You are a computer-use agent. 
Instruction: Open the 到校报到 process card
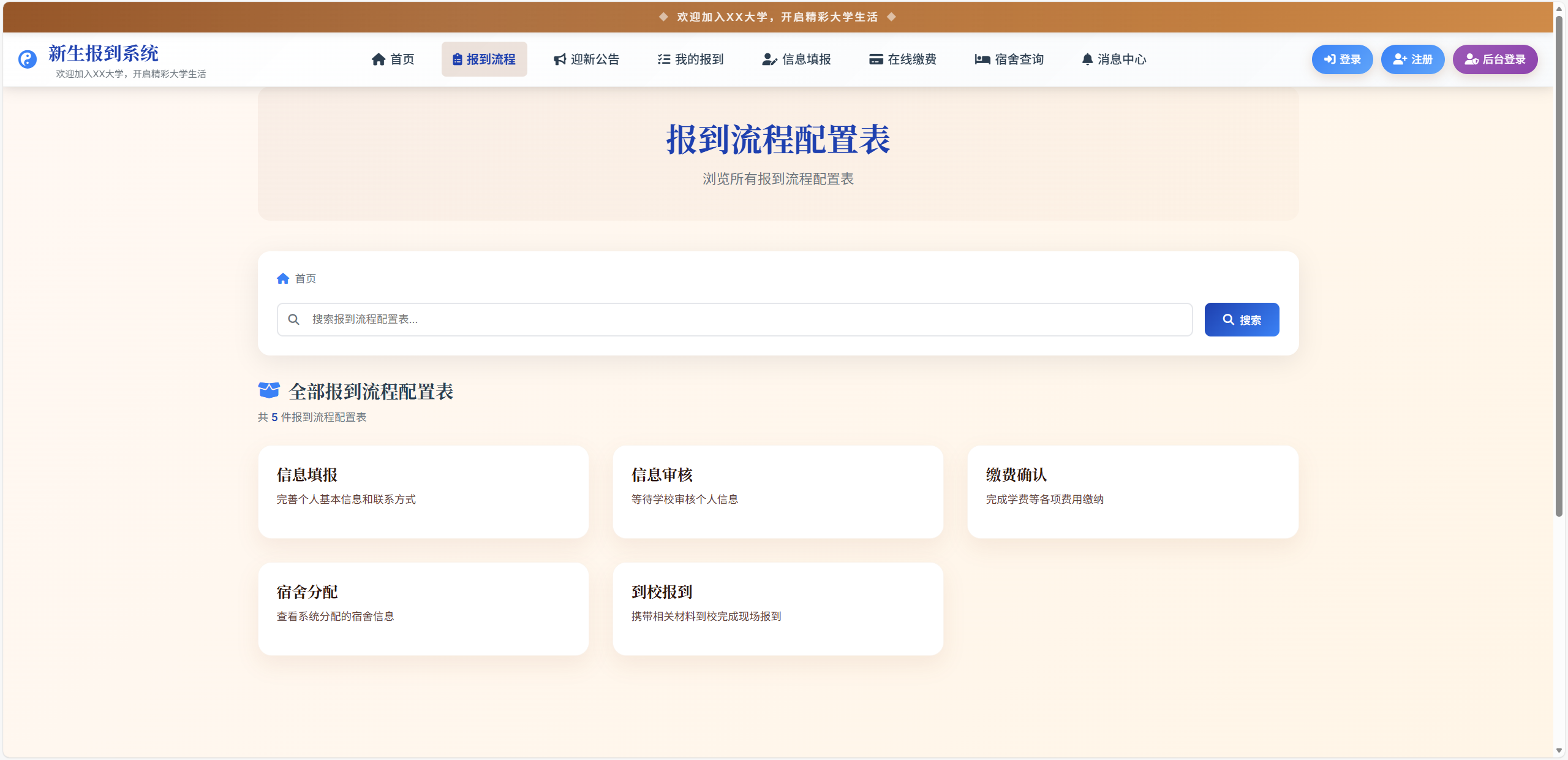coord(778,609)
